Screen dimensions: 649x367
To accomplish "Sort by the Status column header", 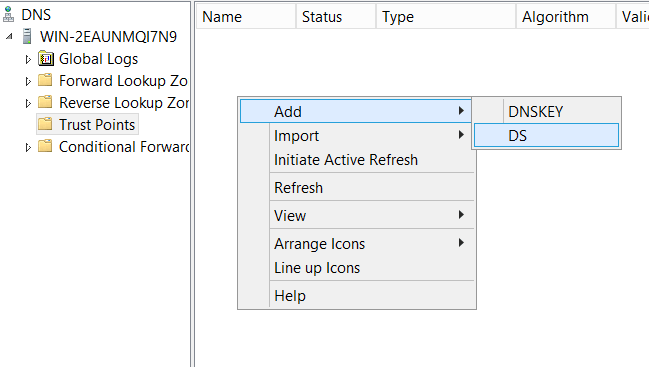I will 336,17.
